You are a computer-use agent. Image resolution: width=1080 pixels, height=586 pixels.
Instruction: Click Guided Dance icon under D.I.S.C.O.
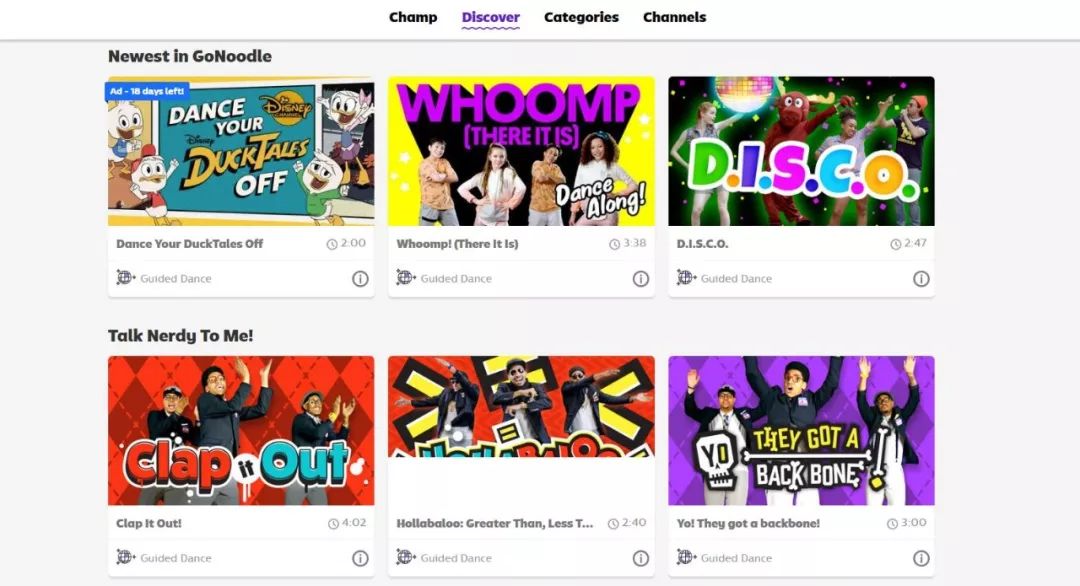pos(686,278)
